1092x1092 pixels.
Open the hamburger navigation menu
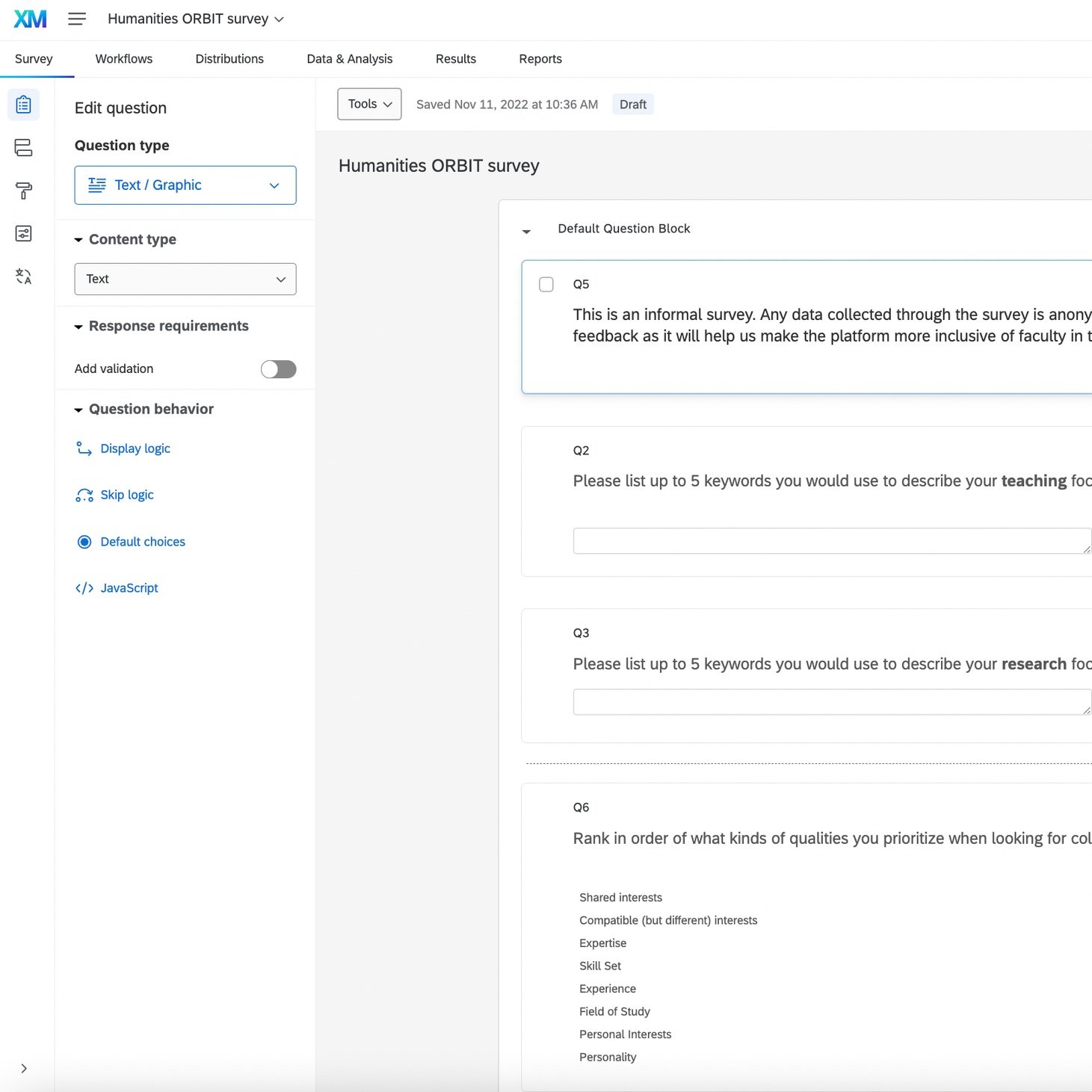tap(77, 19)
